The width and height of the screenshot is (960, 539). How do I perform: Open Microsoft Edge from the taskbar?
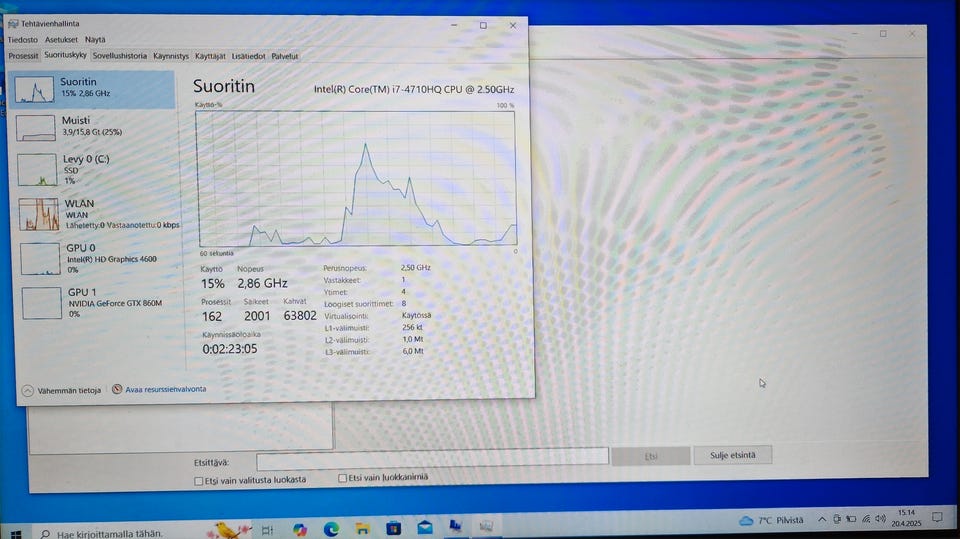pos(331,529)
